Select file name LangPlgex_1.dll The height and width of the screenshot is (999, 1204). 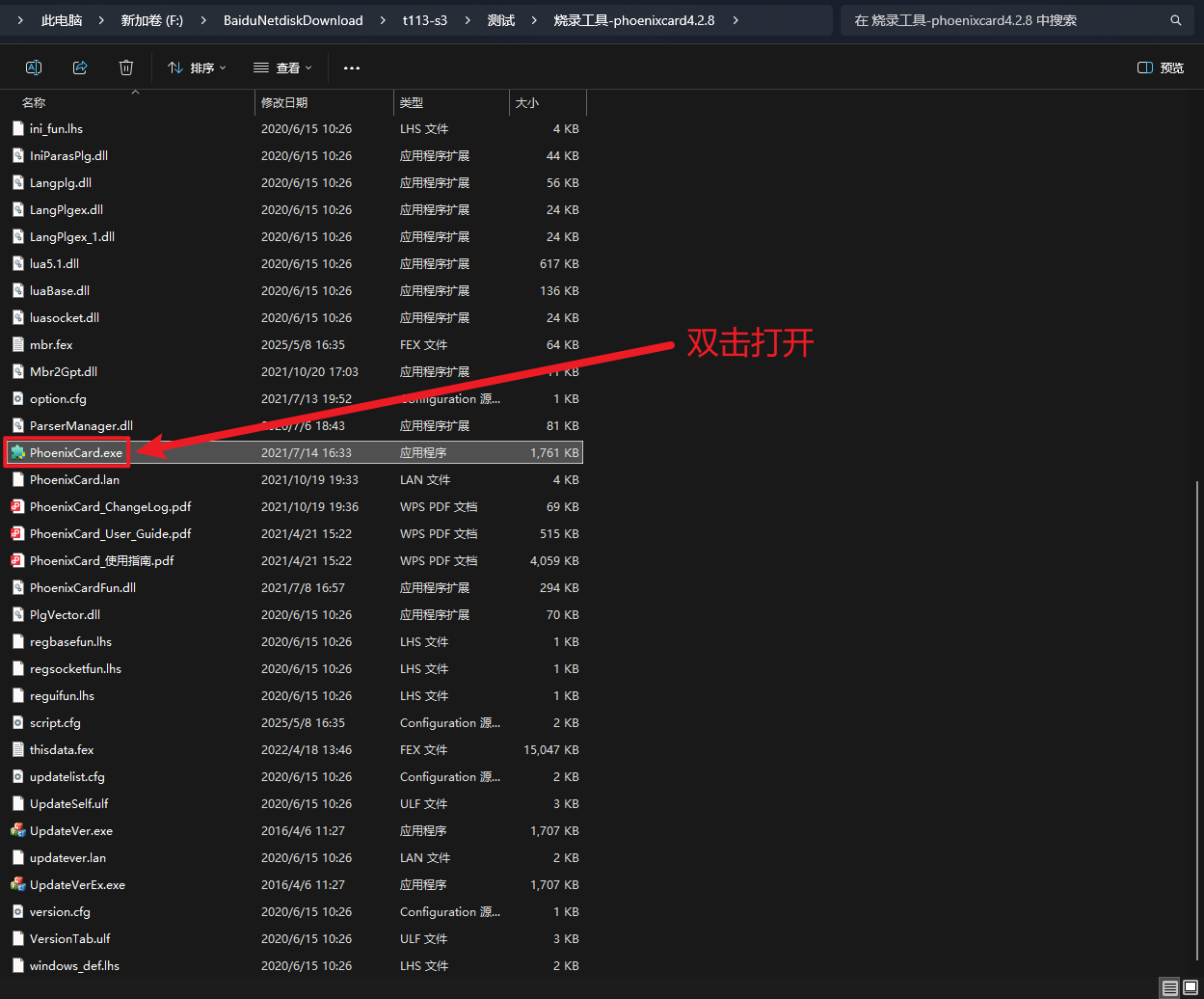(x=72, y=236)
